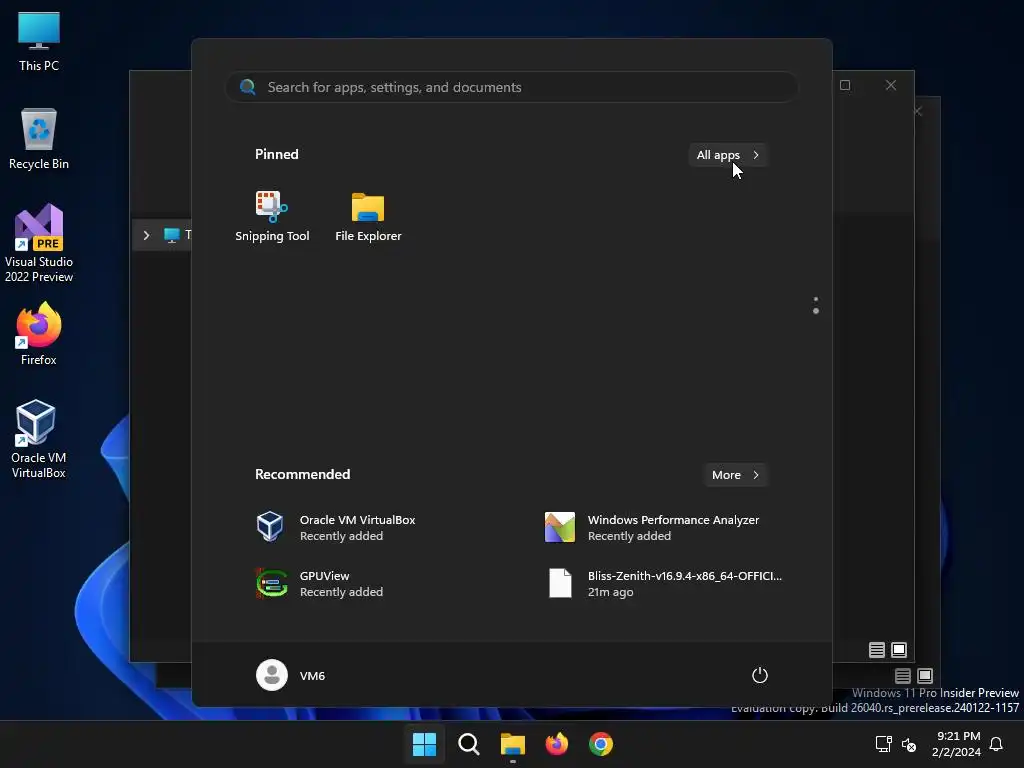Open the clock and date 9:21 PM

[956, 744]
